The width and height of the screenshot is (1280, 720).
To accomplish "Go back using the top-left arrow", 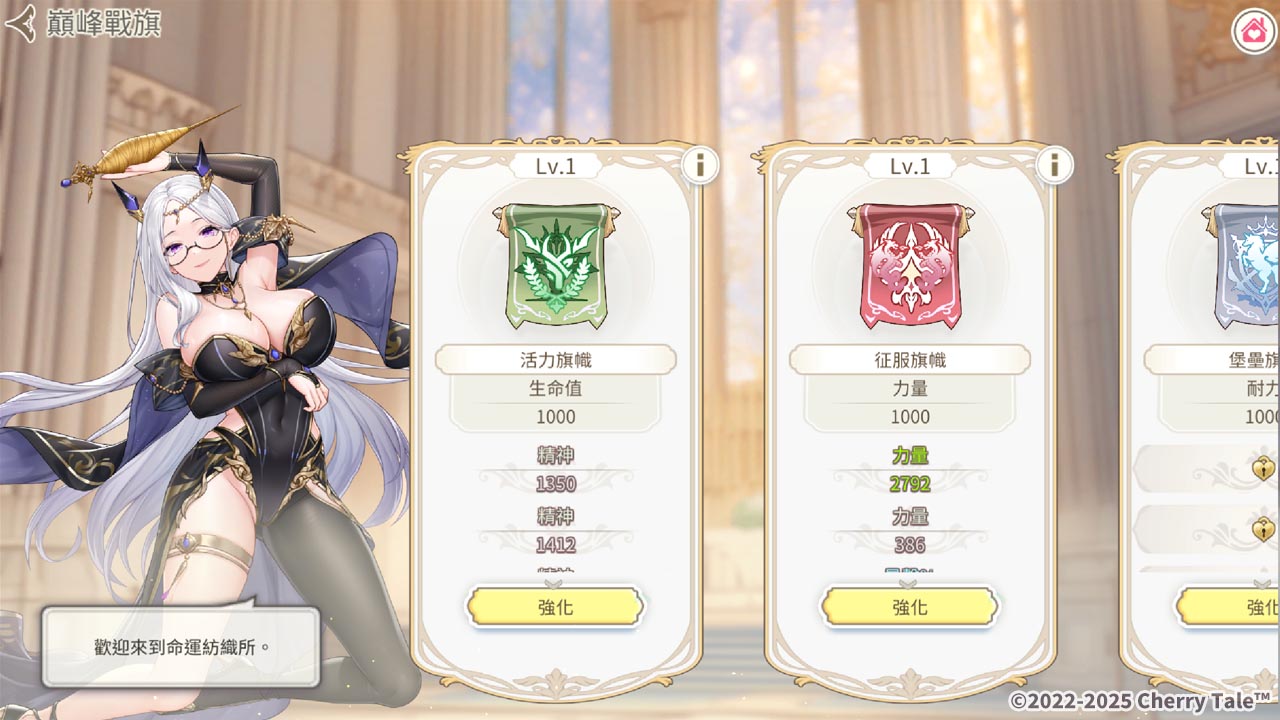I will pos(20,24).
